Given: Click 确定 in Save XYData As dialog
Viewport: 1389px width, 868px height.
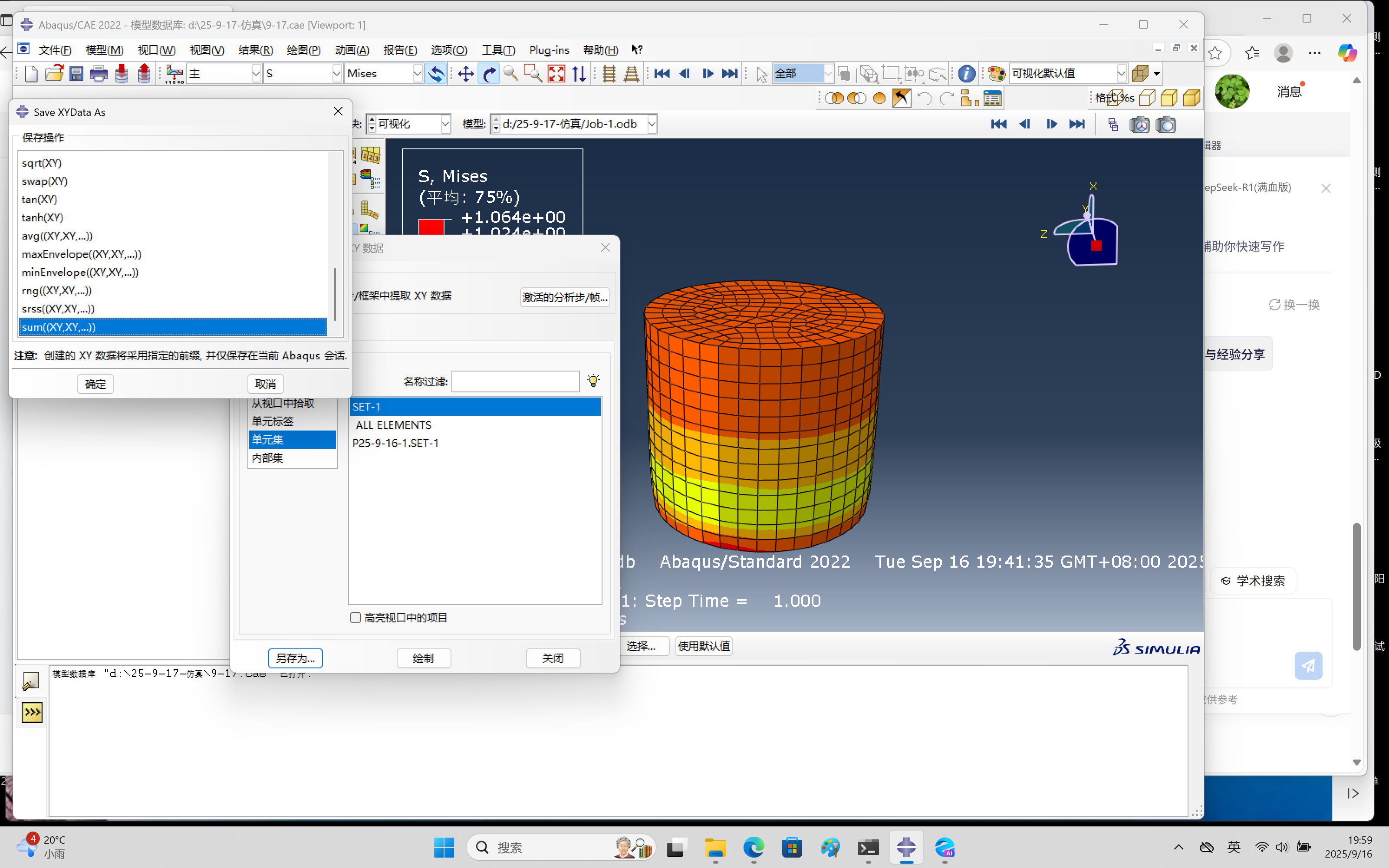Looking at the screenshot, I should point(95,384).
